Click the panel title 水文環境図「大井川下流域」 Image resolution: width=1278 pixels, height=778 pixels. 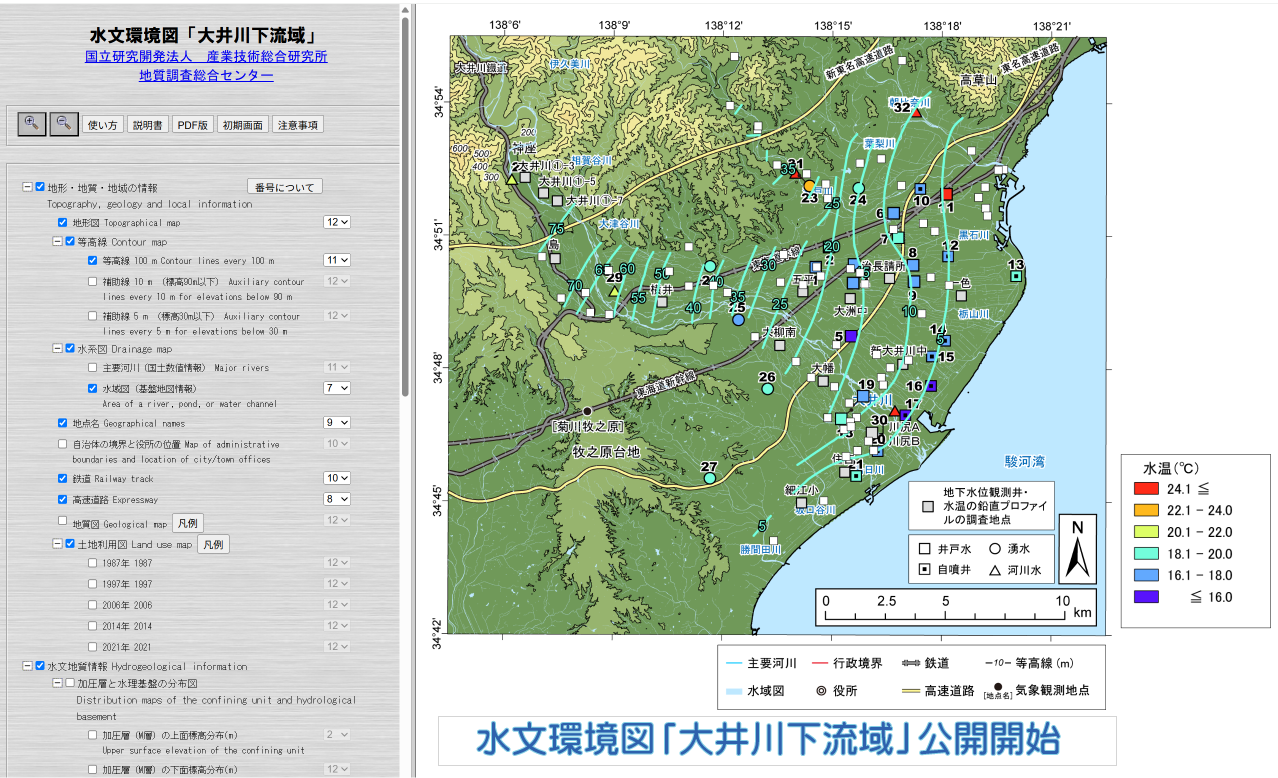(x=206, y=35)
